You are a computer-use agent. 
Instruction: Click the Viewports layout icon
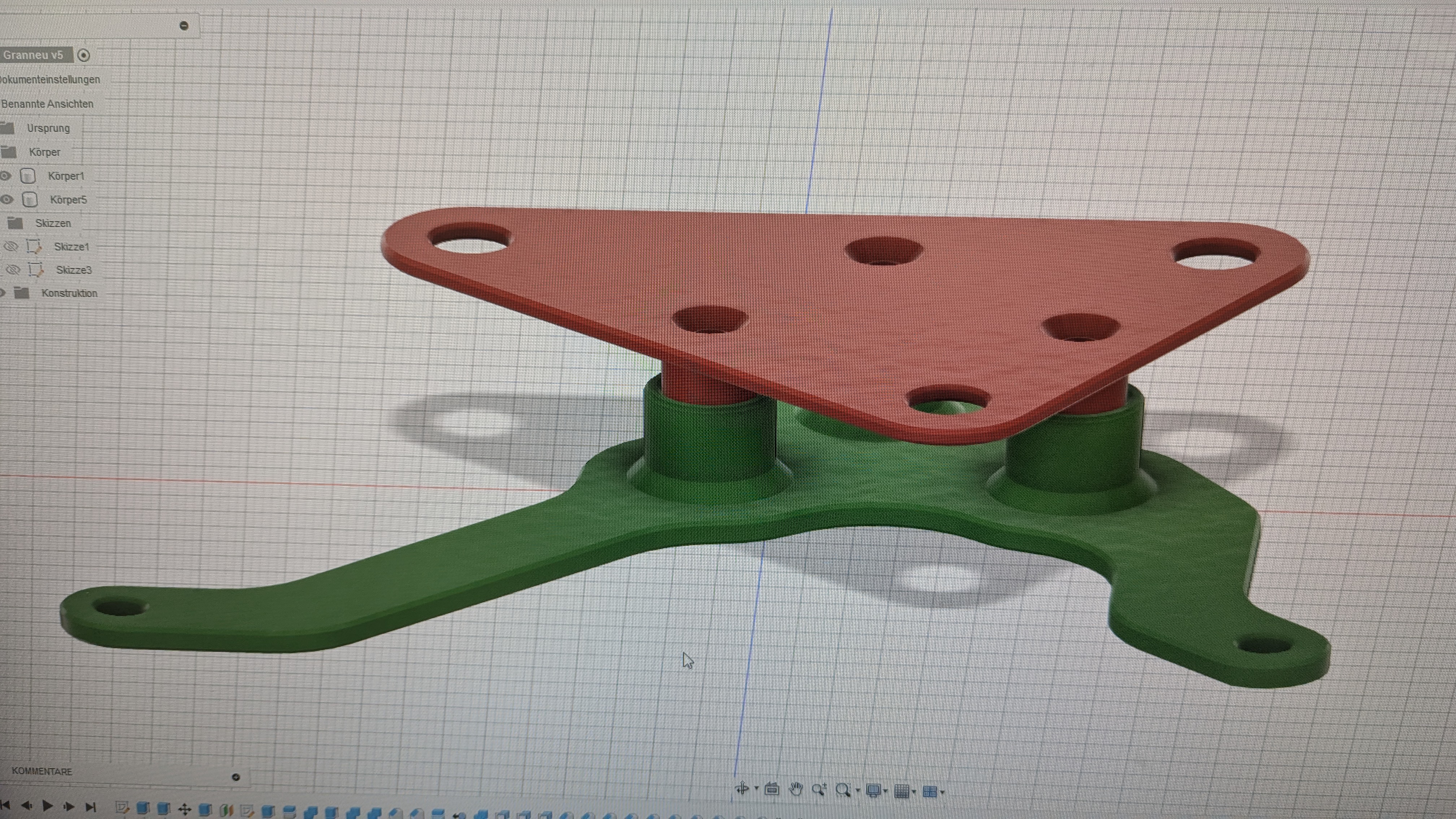[x=930, y=792]
